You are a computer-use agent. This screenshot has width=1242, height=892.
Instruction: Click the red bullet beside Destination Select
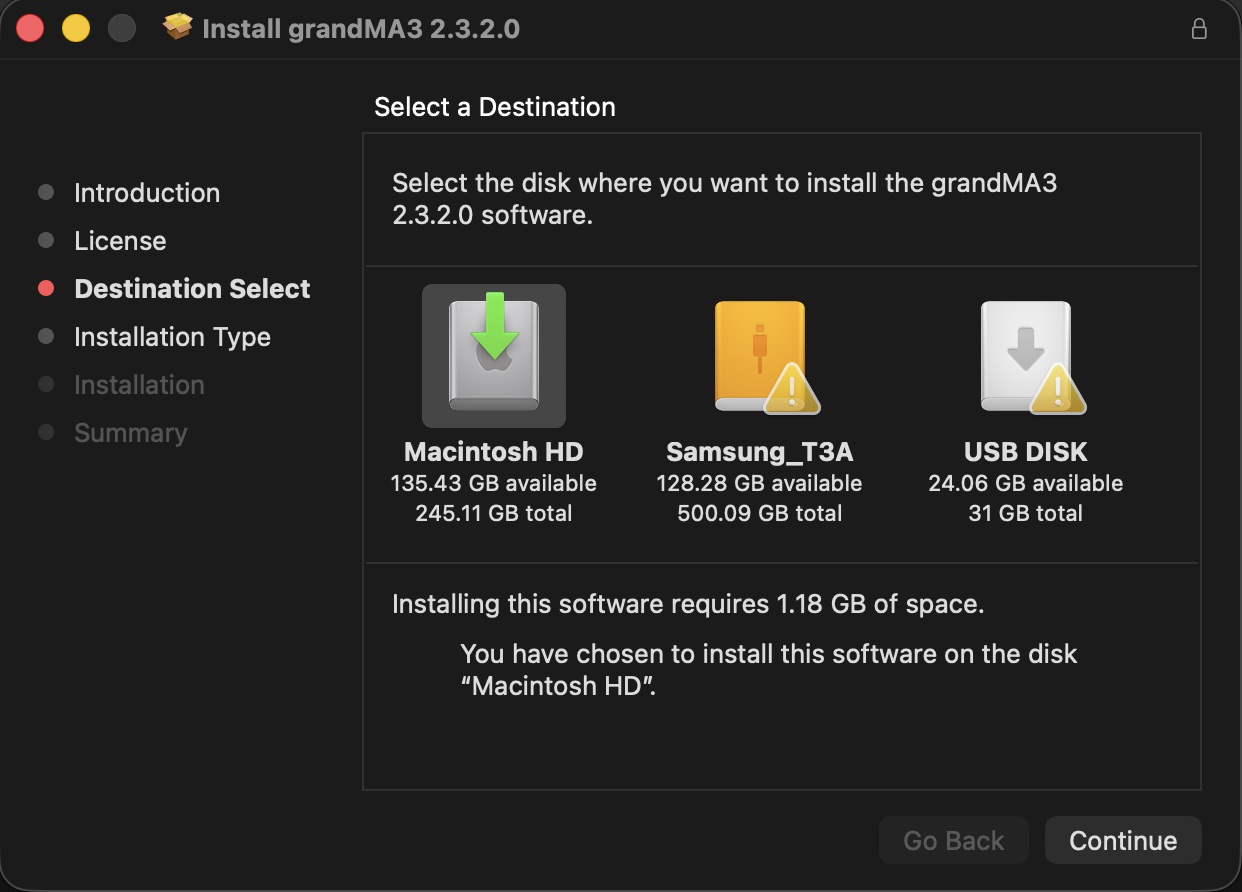pos(46,288)
